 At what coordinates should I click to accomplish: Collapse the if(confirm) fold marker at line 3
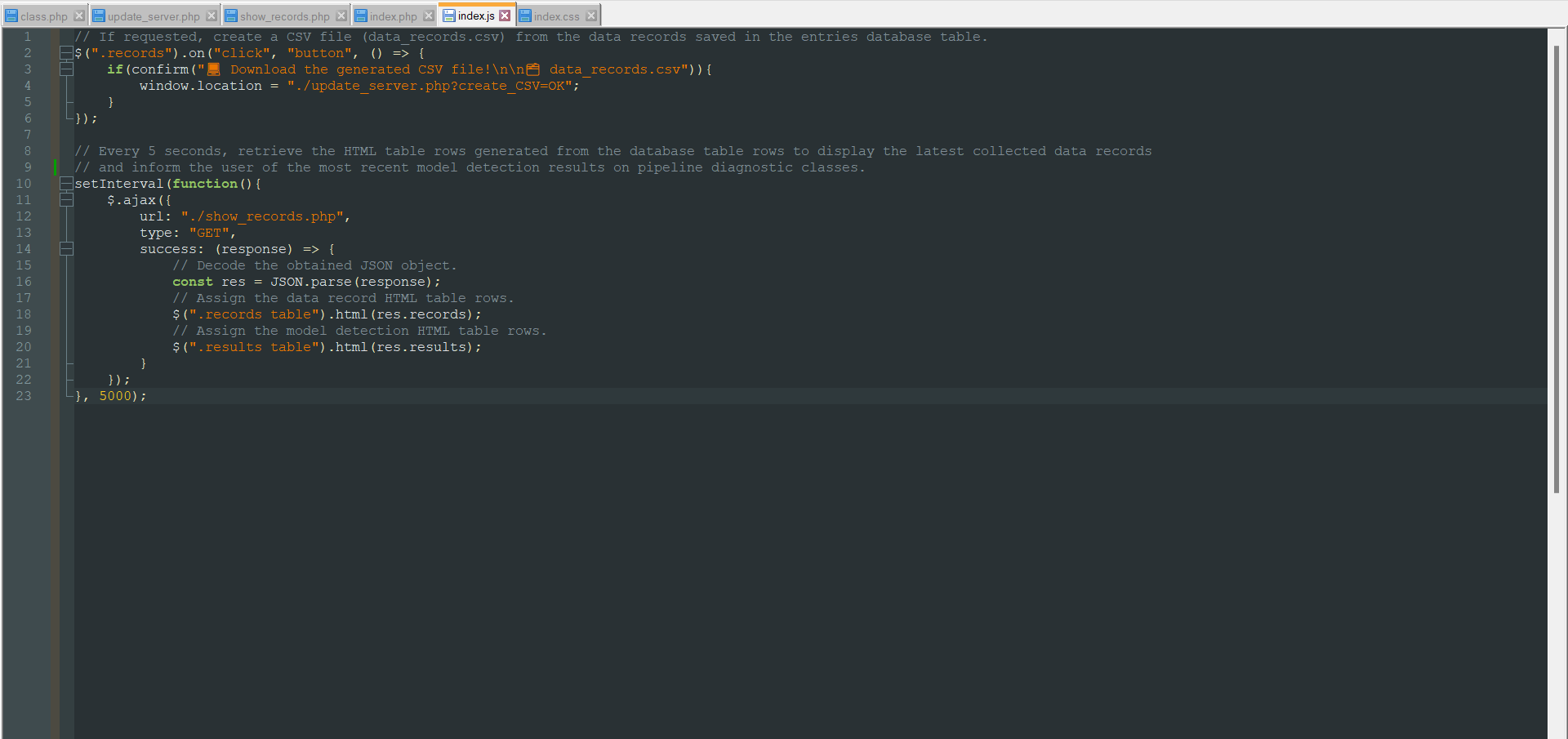[65, 69]
